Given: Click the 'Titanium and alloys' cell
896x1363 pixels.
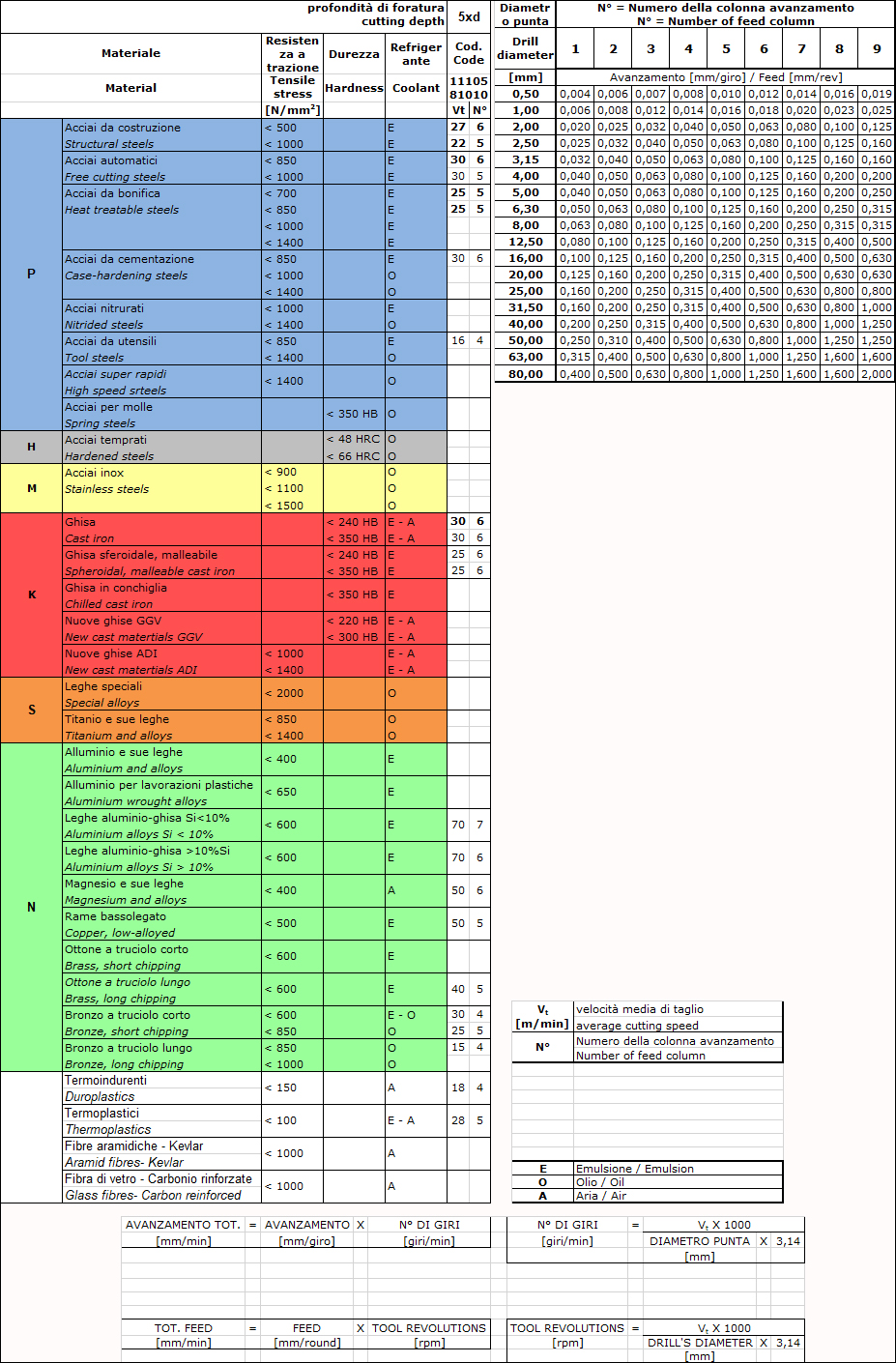Looking at the screenshot, I should coord(162,736).
